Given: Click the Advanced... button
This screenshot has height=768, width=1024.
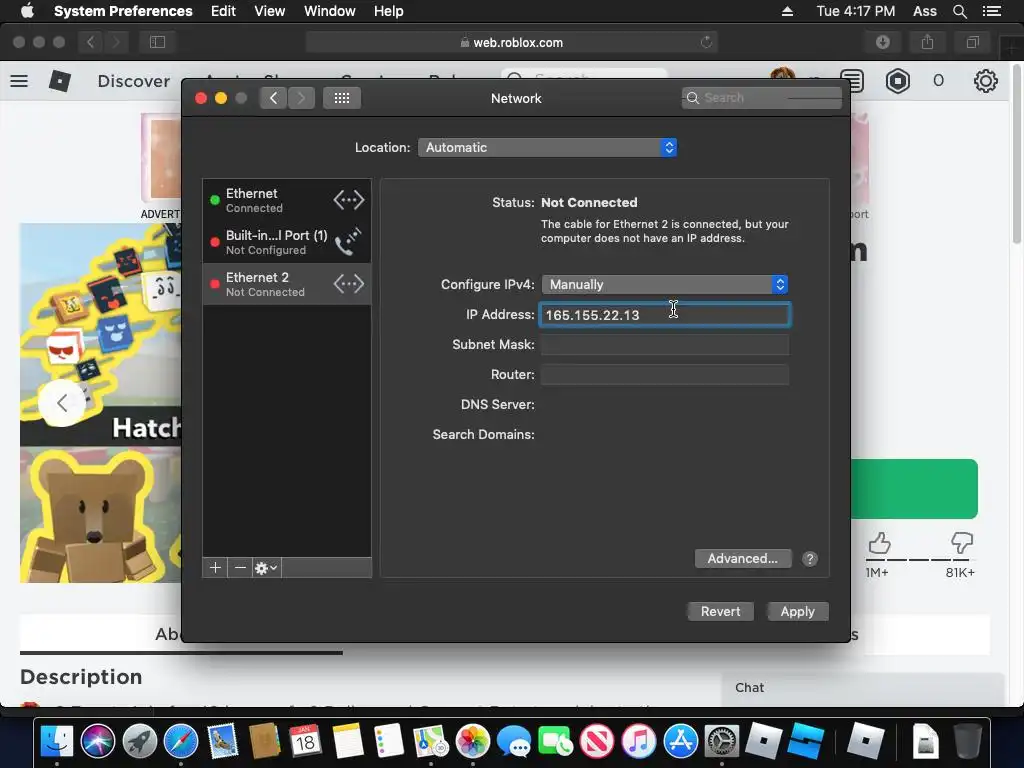Looking at the screenshot, I should (743, 558).
